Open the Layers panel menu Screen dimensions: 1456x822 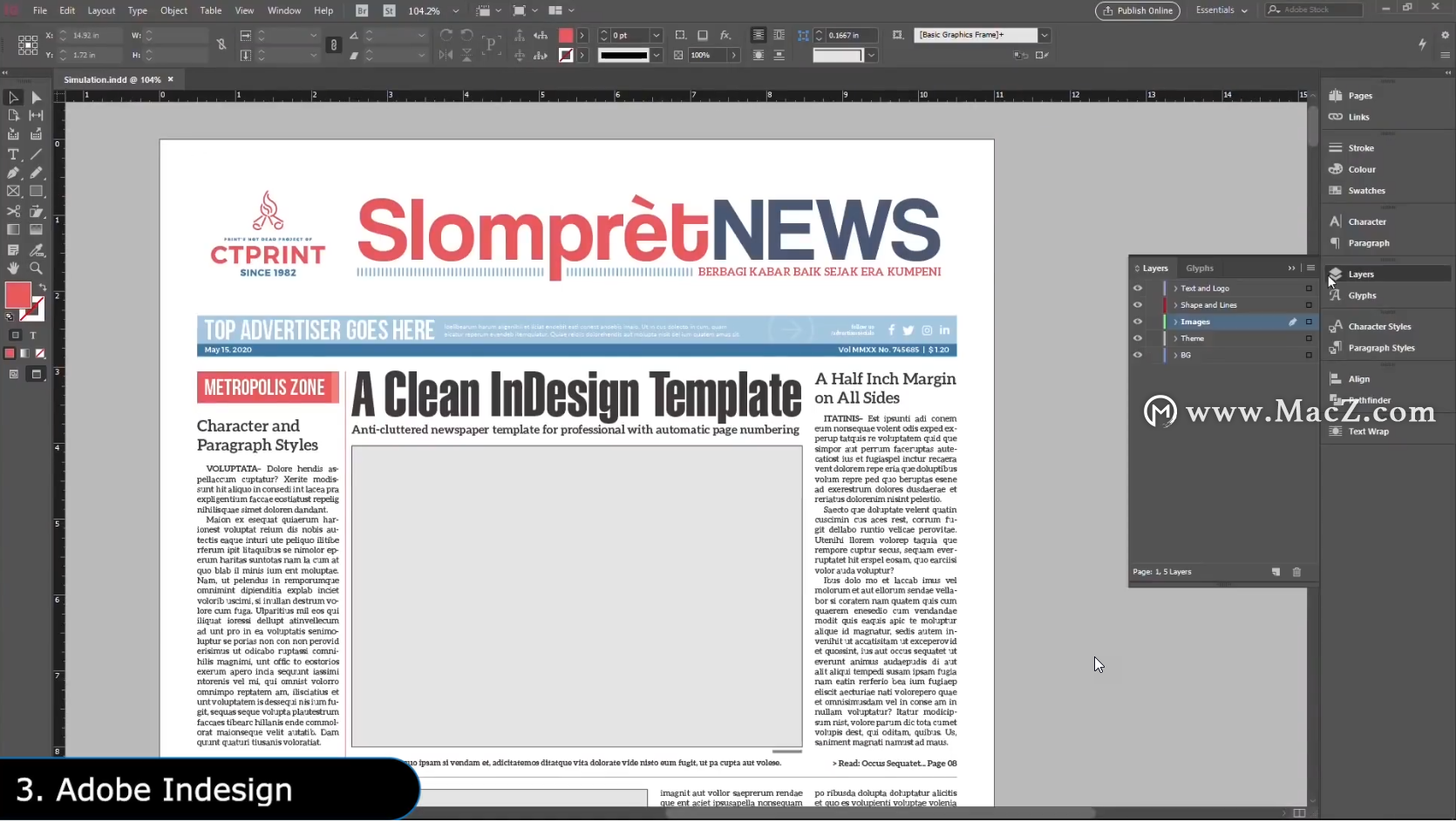(1310, 268)
